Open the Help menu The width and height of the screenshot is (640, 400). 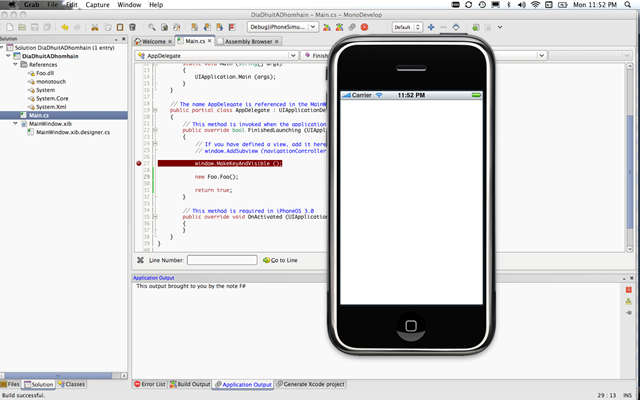coord(156,5)
